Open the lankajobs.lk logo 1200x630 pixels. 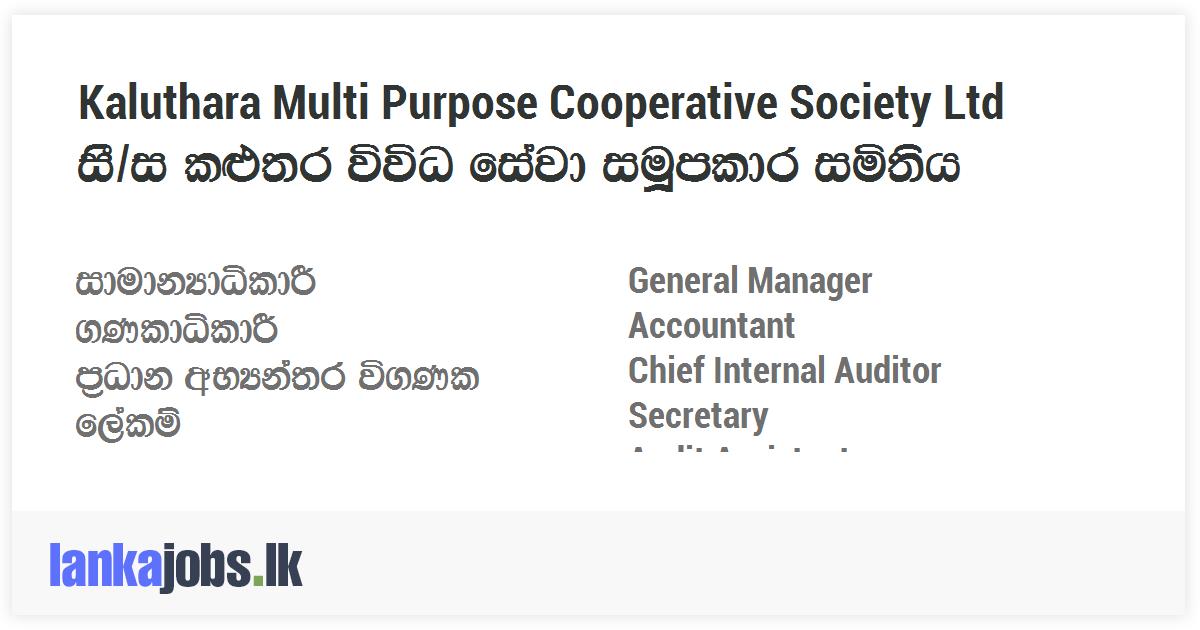tap(175, 568)
